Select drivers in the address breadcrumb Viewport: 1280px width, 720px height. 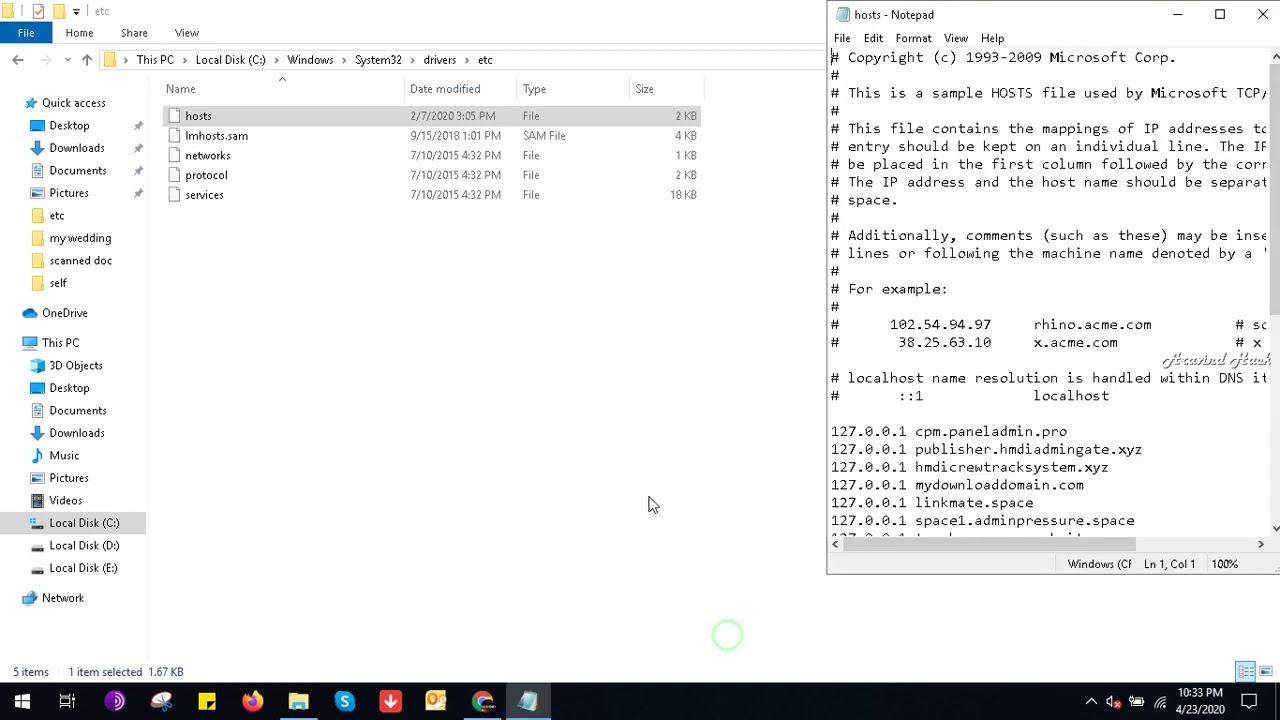(x=439, y=60)
